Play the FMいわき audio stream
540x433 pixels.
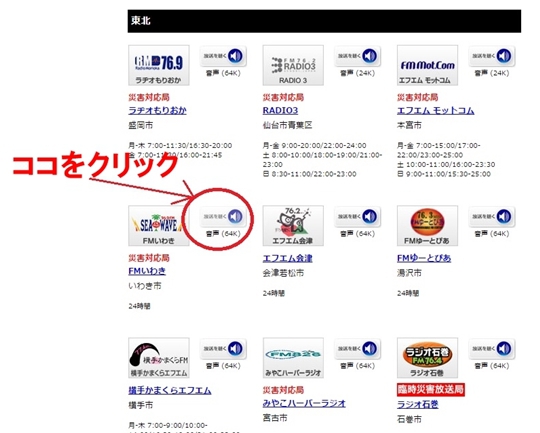pyautogui.click(x=223, y=216)
